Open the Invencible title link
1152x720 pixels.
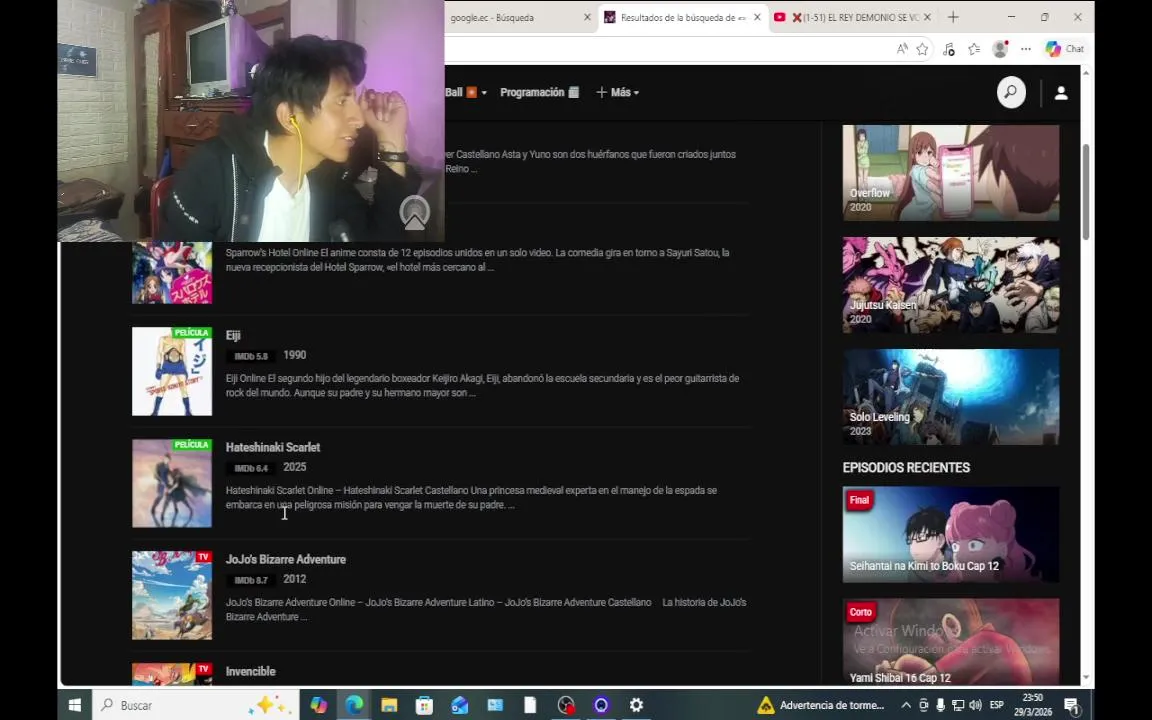tap(251, 672)
